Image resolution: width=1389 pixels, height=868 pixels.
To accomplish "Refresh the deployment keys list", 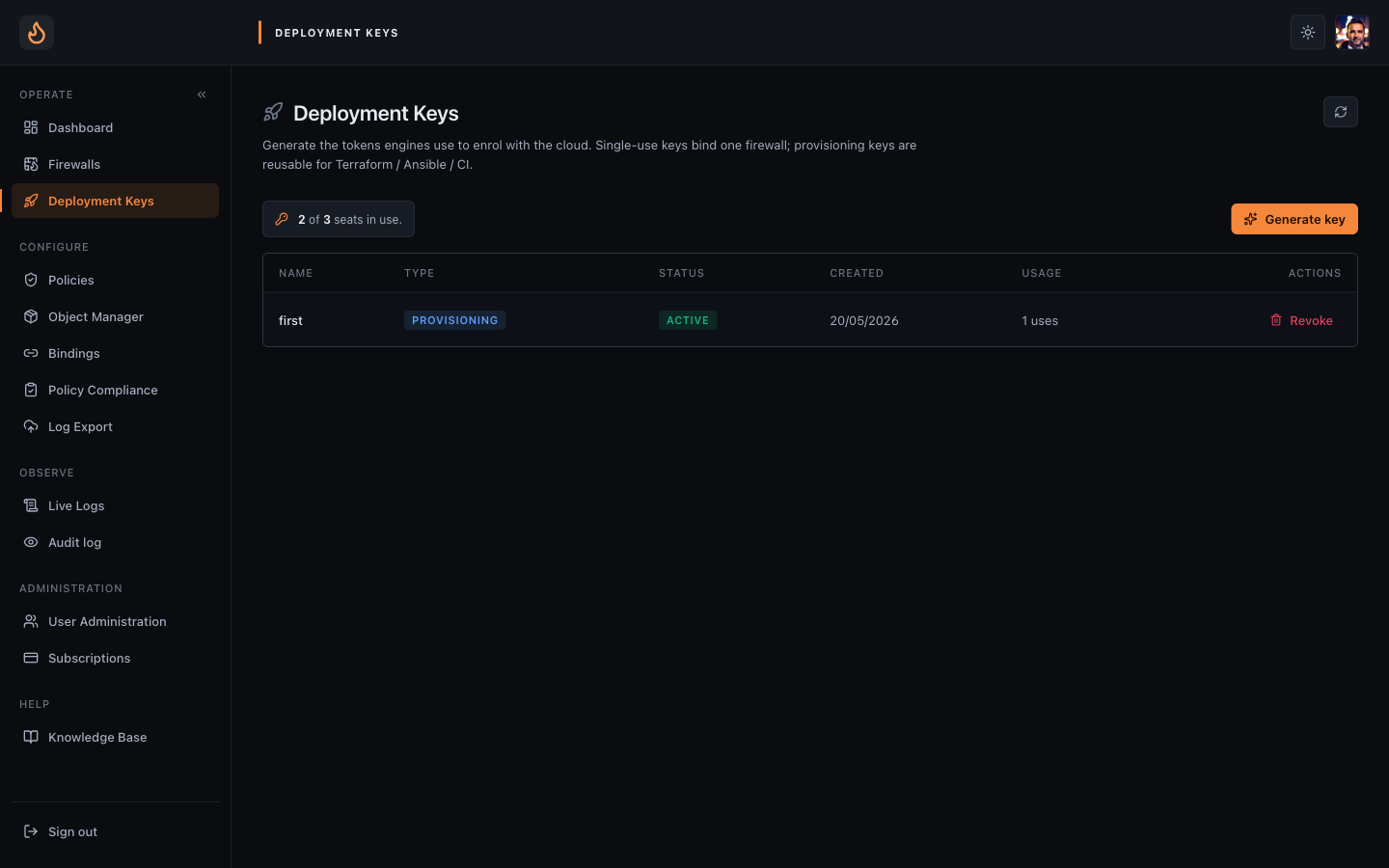I will pos(1341,112).
